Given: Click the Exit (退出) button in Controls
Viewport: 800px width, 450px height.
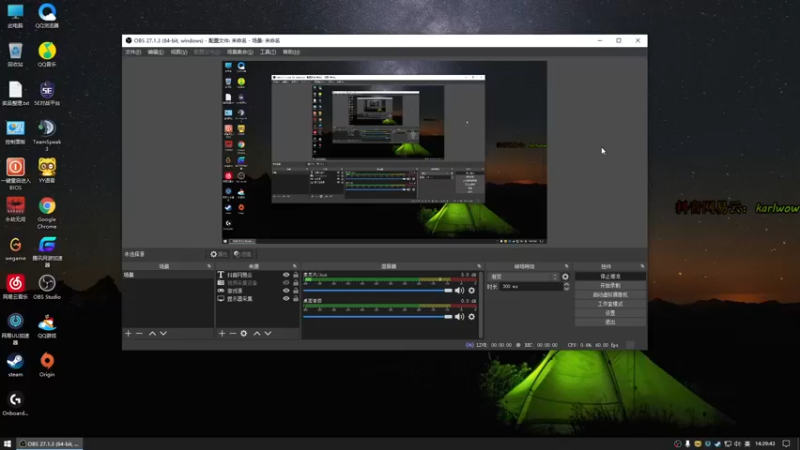Looking at the screenshot, I should [610, 322].
